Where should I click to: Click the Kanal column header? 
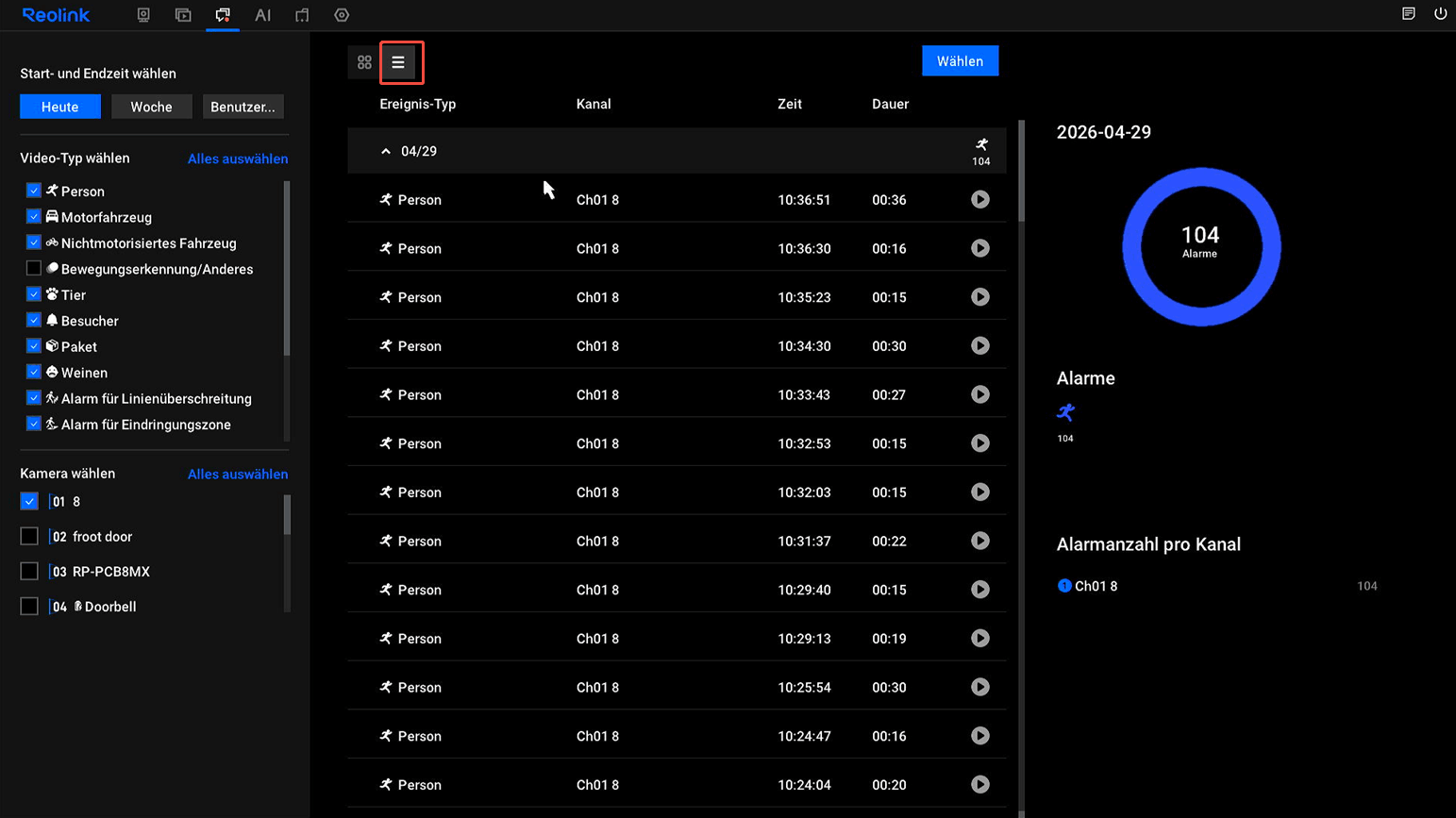click(594, 104)
